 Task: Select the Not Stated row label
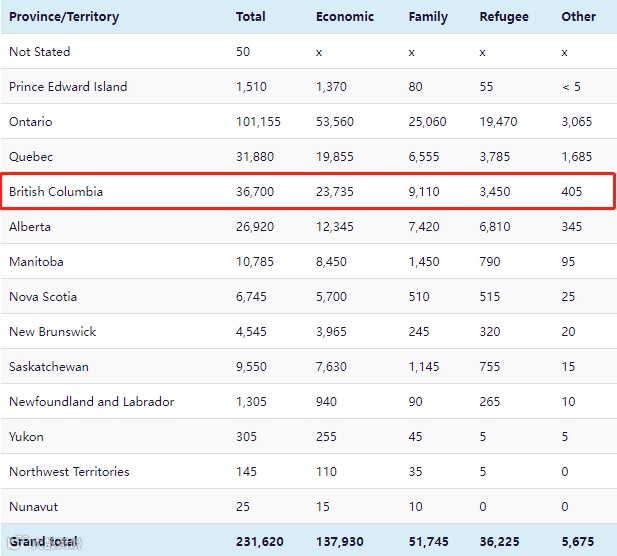[x=40, y=51]
